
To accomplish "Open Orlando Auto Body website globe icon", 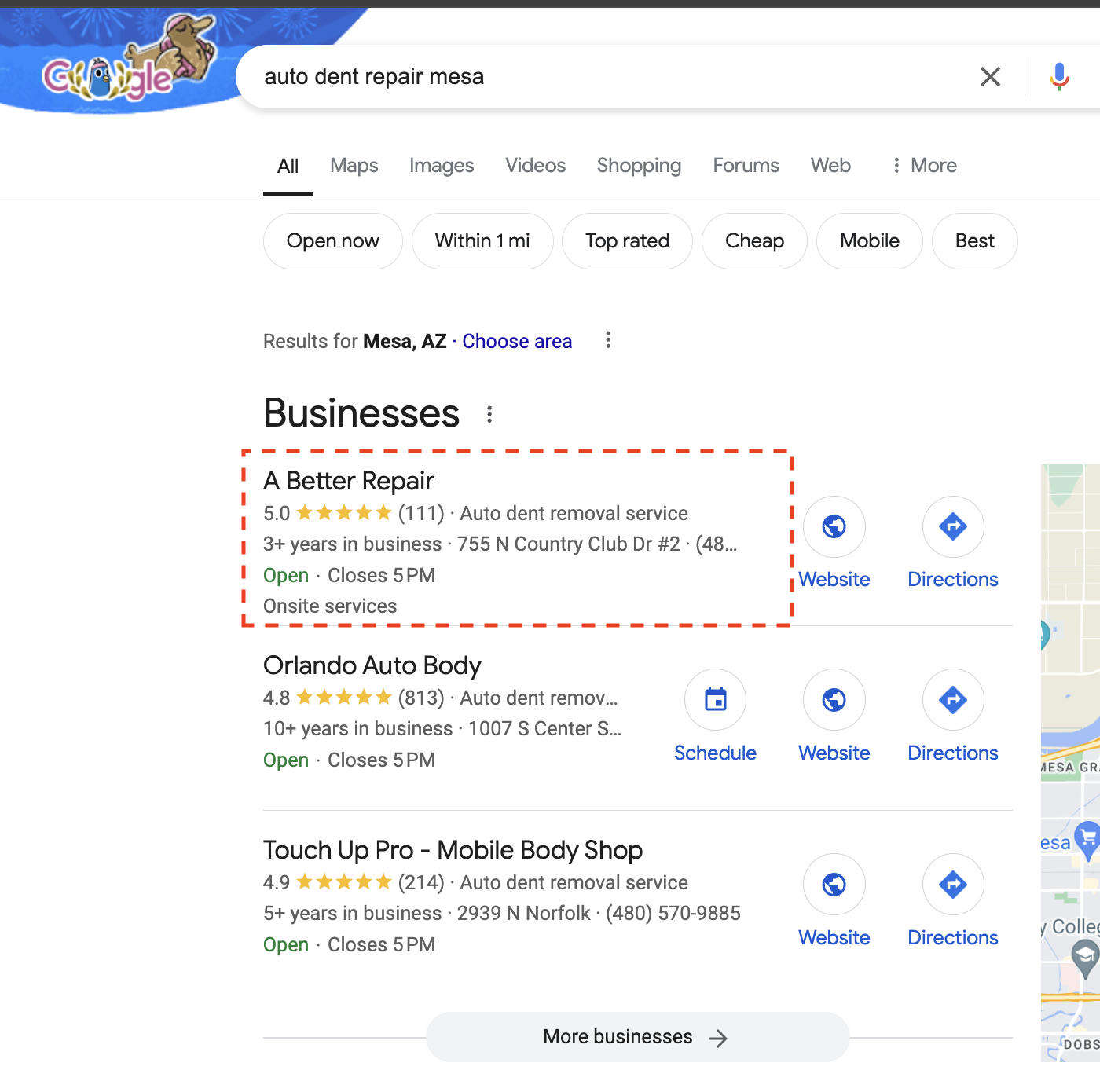I will [x=834, y=700].
